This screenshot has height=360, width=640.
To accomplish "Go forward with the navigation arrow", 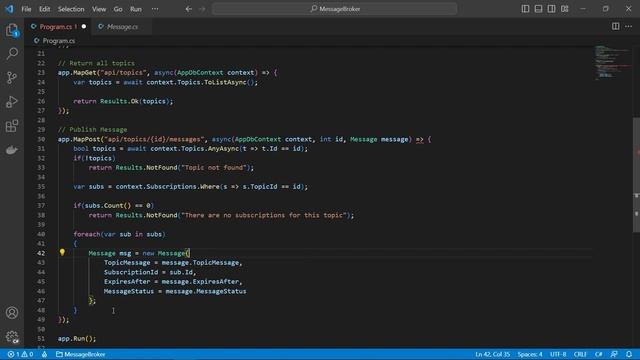I will pos(202,9).
